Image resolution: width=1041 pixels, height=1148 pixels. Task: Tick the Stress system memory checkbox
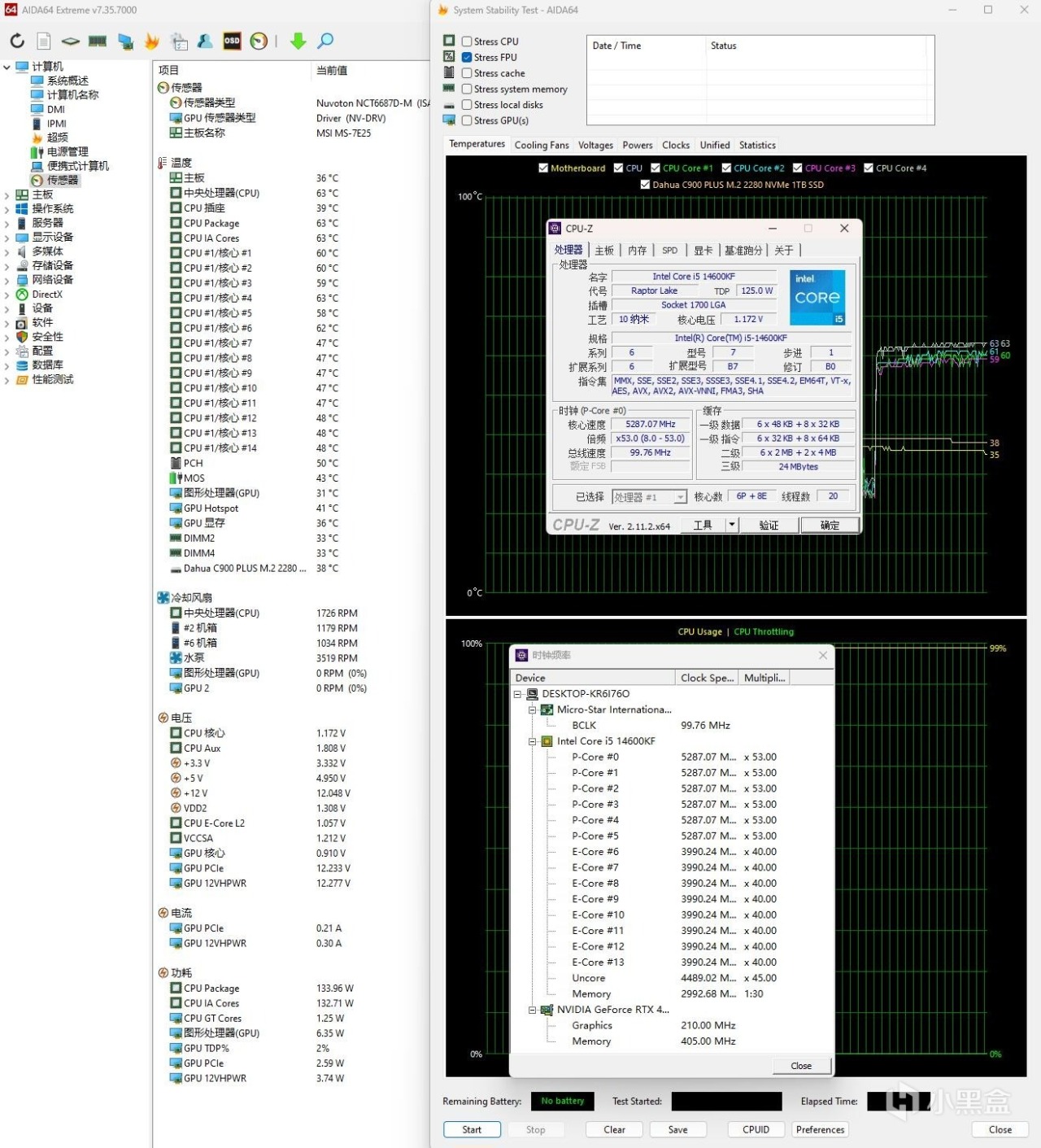(x=467, y=89)
